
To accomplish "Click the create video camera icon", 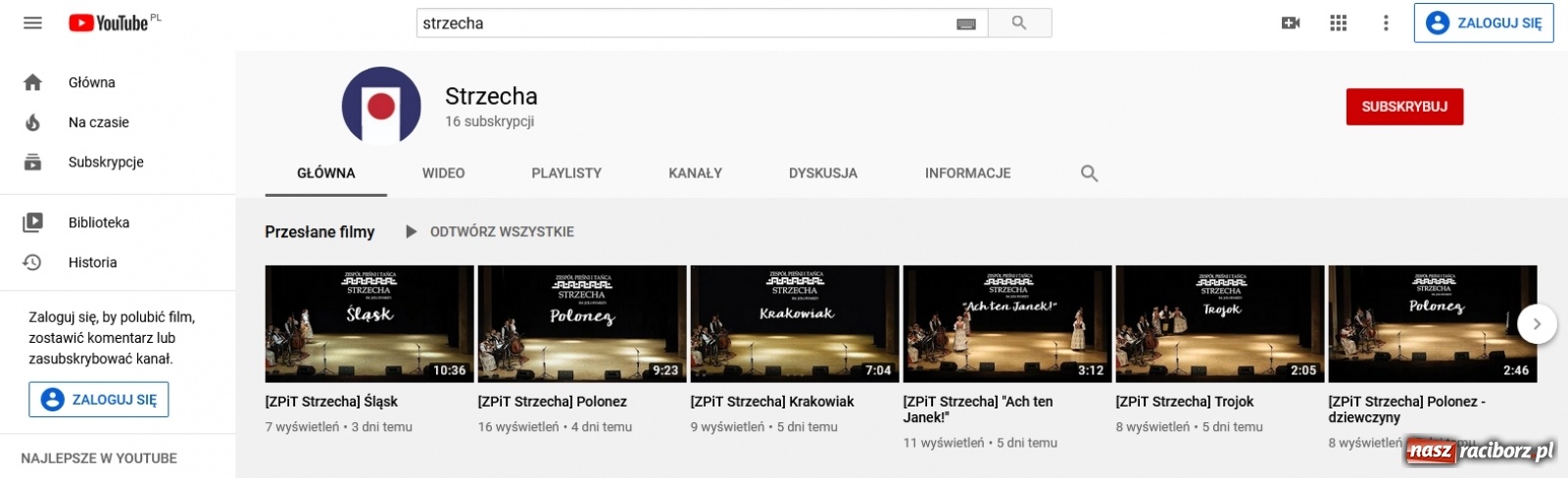I will tap(1291, 23).
